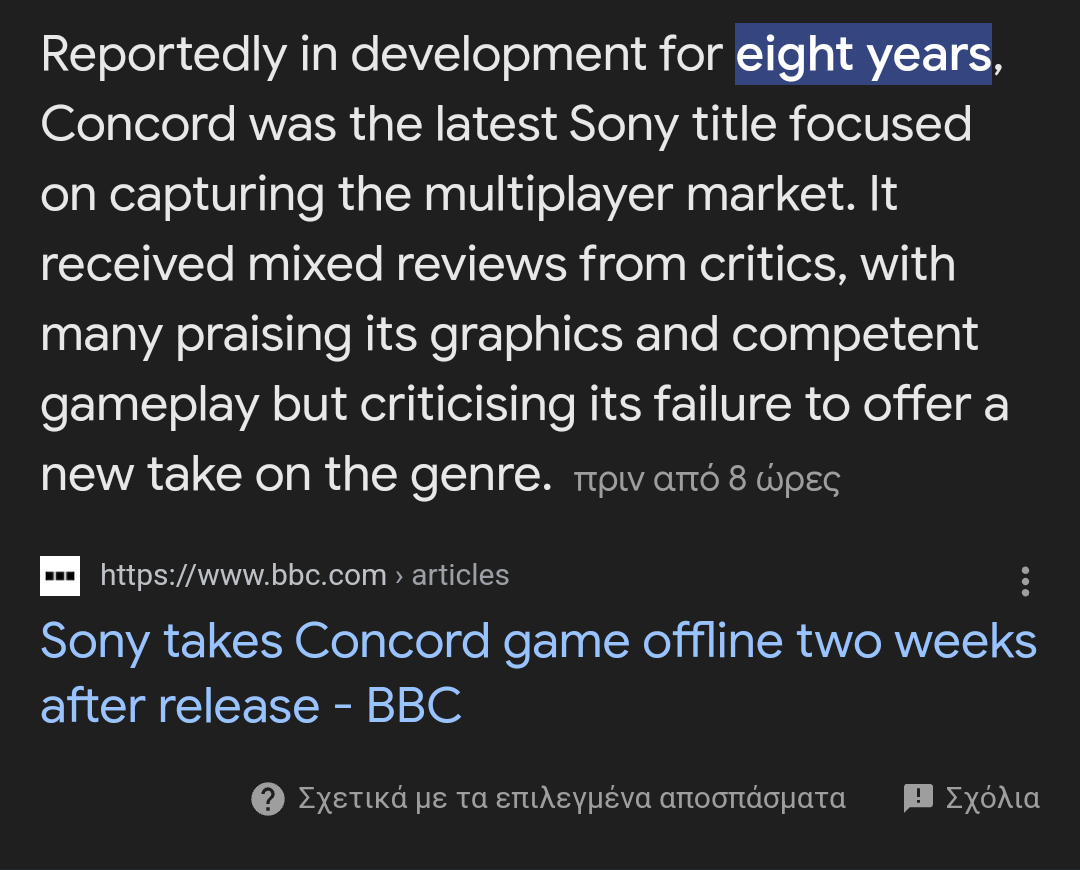Click the question mark help icon
The width and height of the screenshot is (1080, 870).
coord(268,799)
